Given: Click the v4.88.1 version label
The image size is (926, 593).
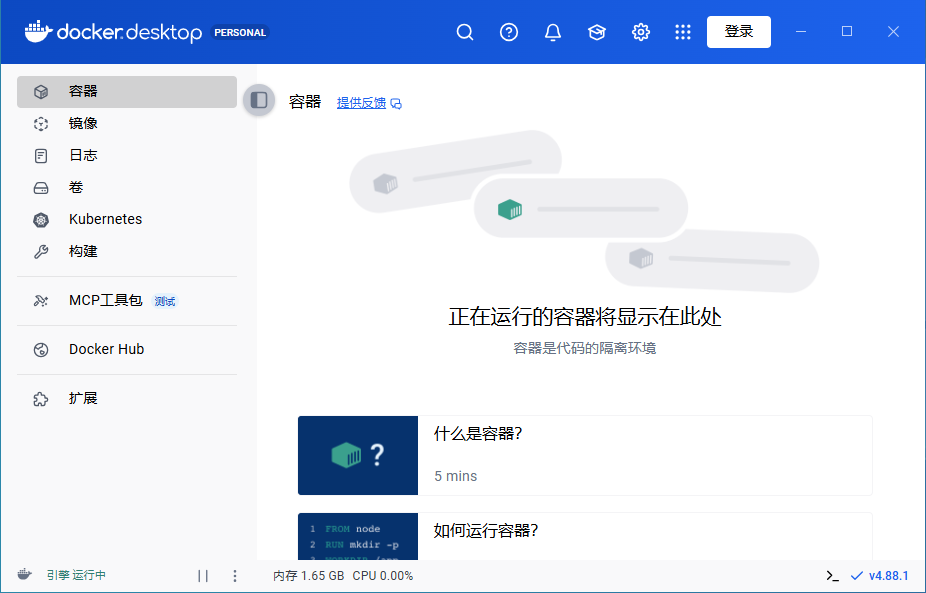Looking at the screenshot, I should (888, 575).
